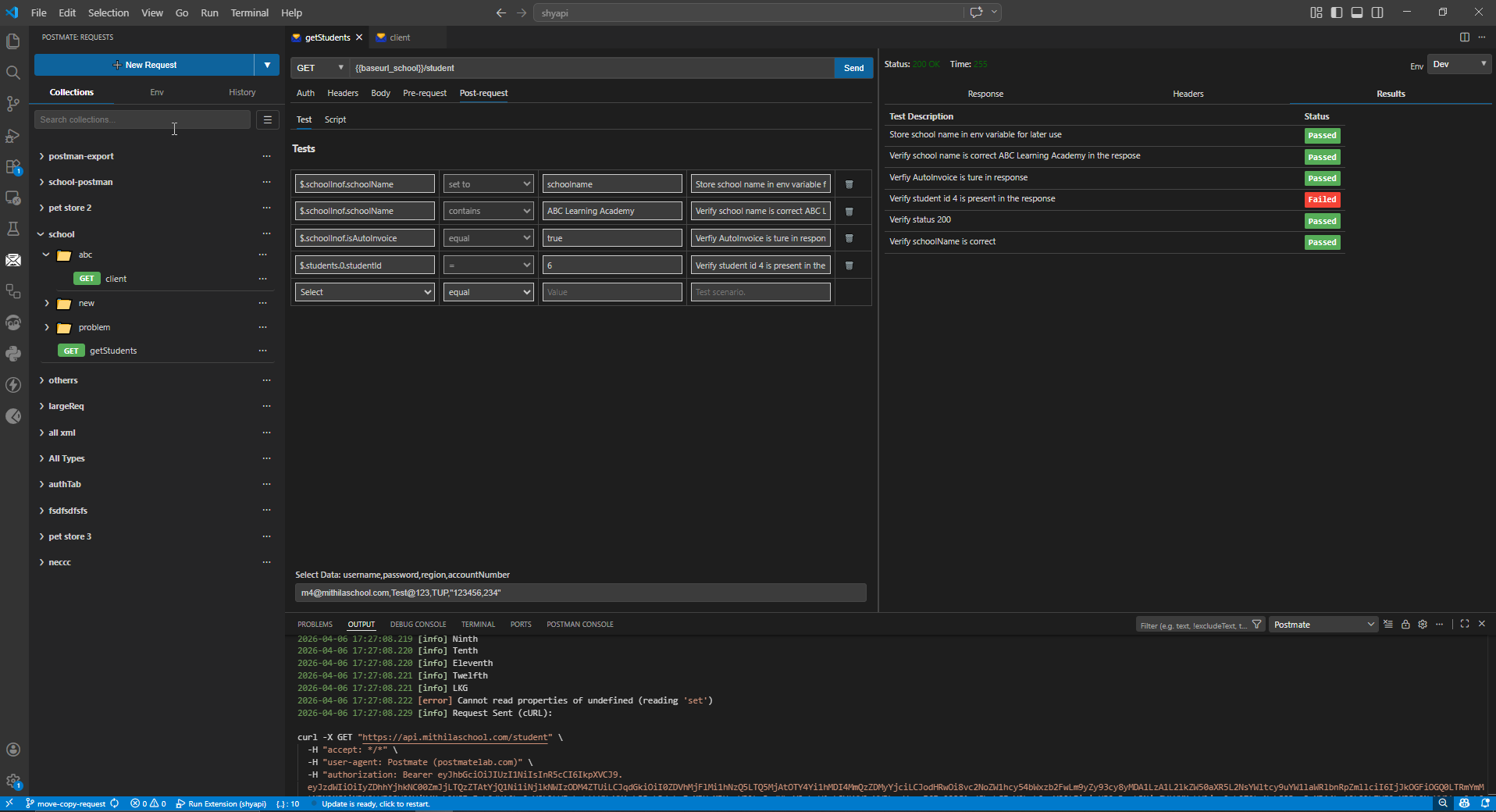The image size is (1496, 812).
Task: Click the Search collections input field
Action: (x=141, y=119)
